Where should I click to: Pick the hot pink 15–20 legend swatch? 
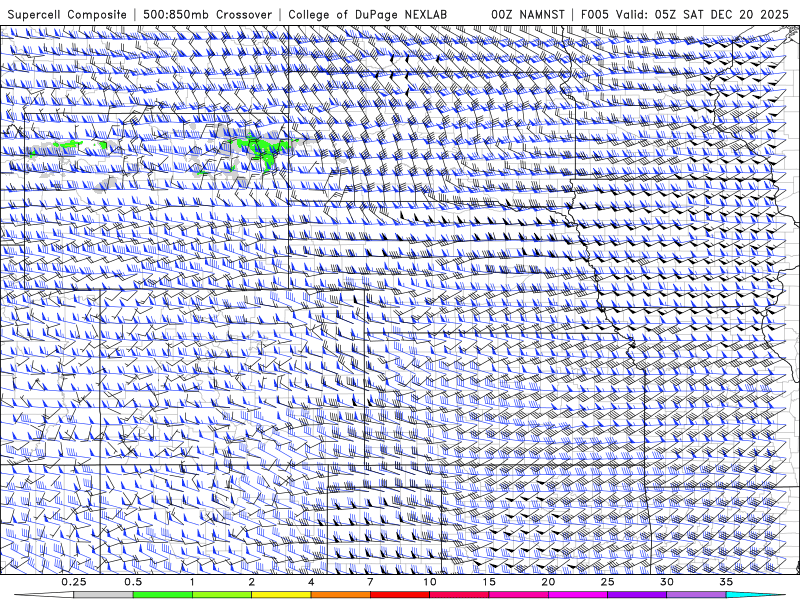pos(518,595)
